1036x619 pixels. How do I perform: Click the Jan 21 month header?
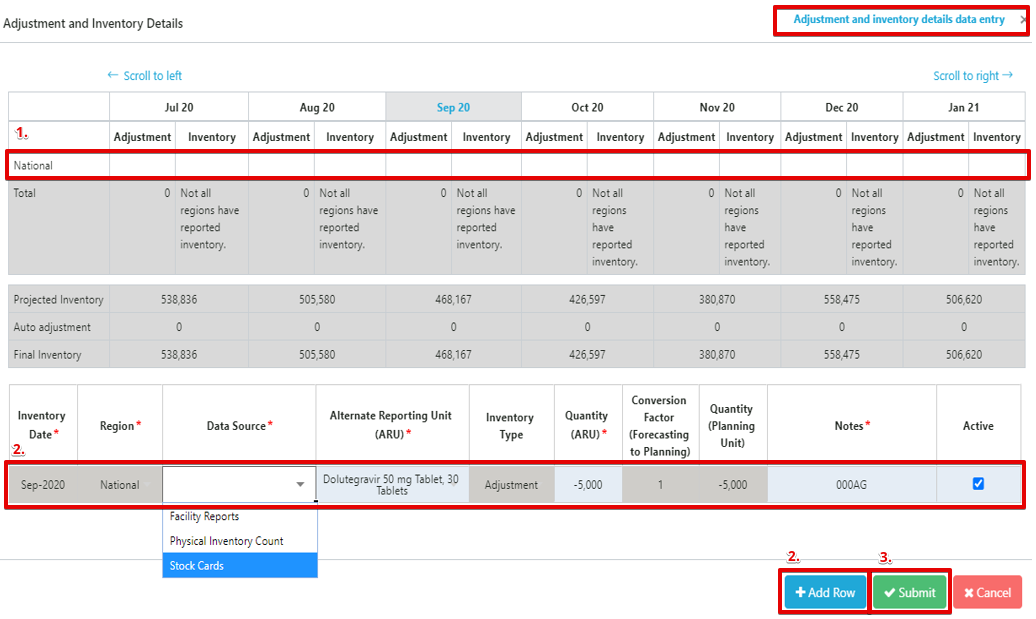[x=964, y=107]
